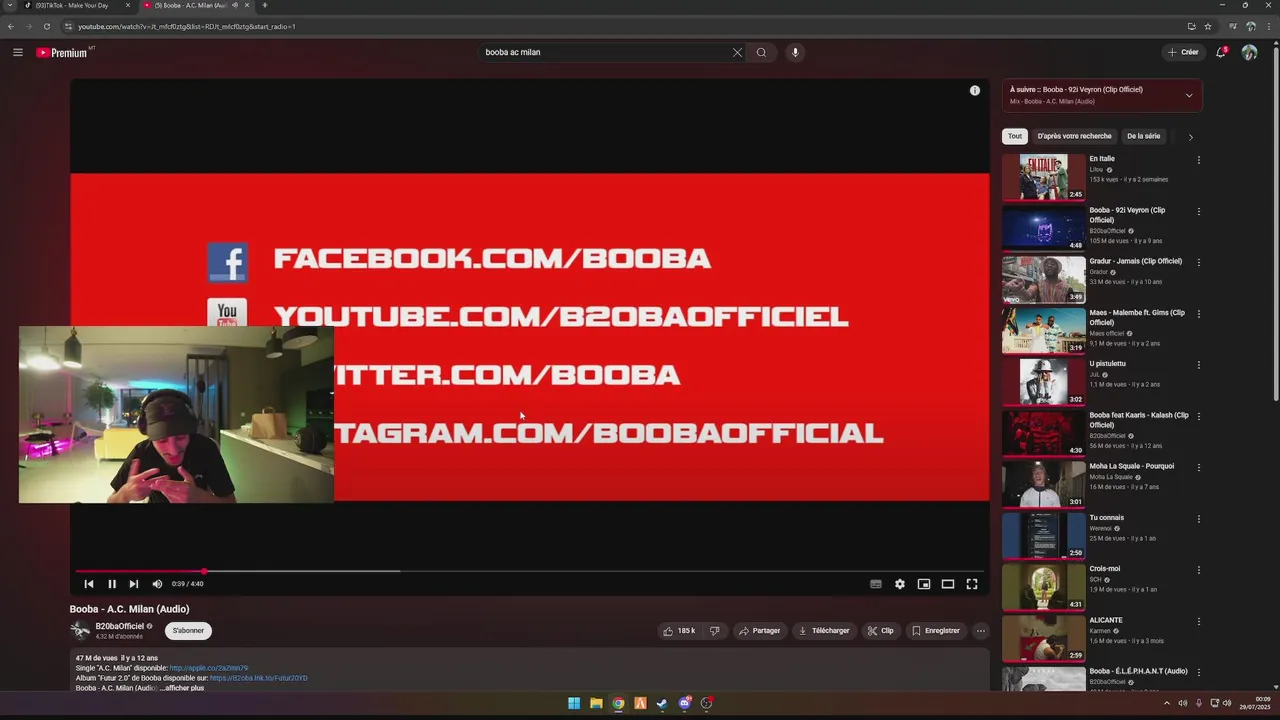Create a Clip from the video
This screenshot has height=720, width=1280.
tap(881, 631)
